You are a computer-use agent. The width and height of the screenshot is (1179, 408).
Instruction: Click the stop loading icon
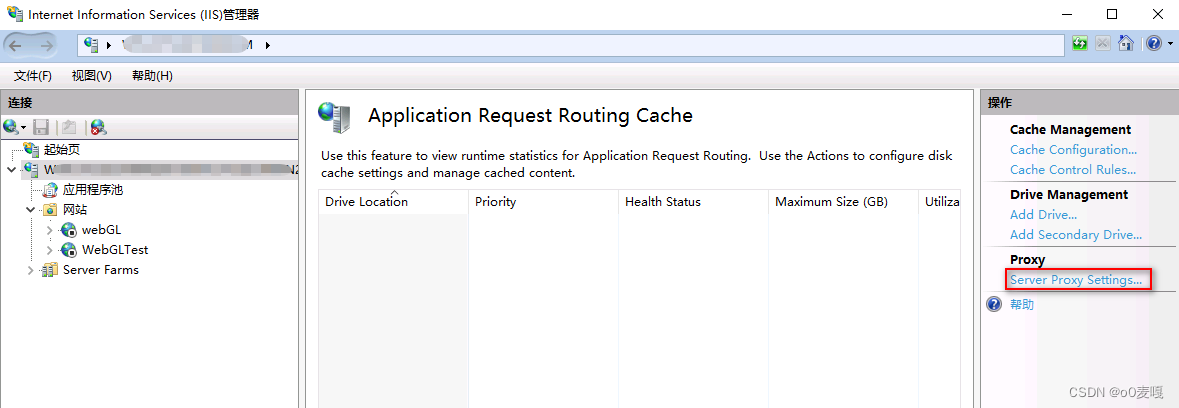tap(1102, 44)
